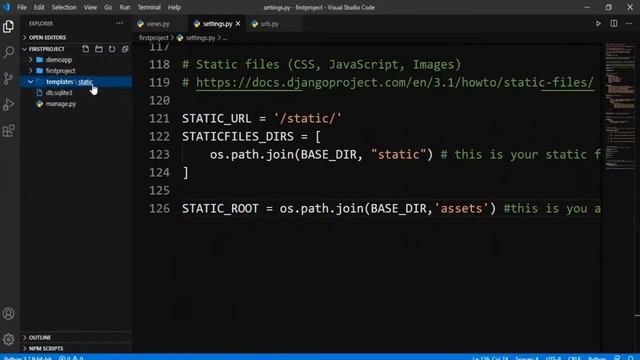Click the VS Code logo in title bar

6,7
